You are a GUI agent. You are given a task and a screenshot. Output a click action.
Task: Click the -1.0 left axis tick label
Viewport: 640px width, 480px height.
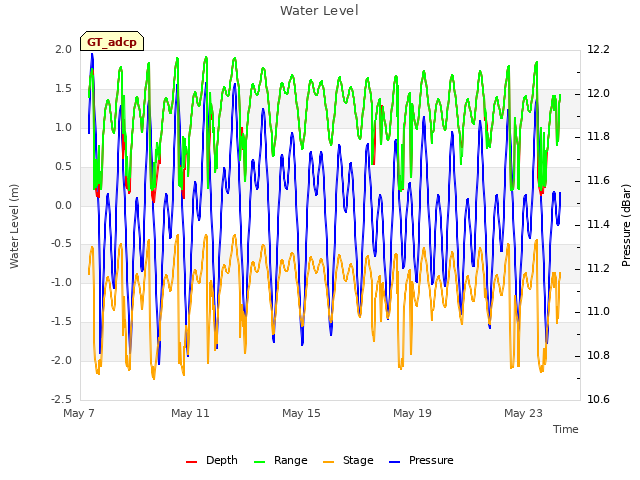coord(61,282)
